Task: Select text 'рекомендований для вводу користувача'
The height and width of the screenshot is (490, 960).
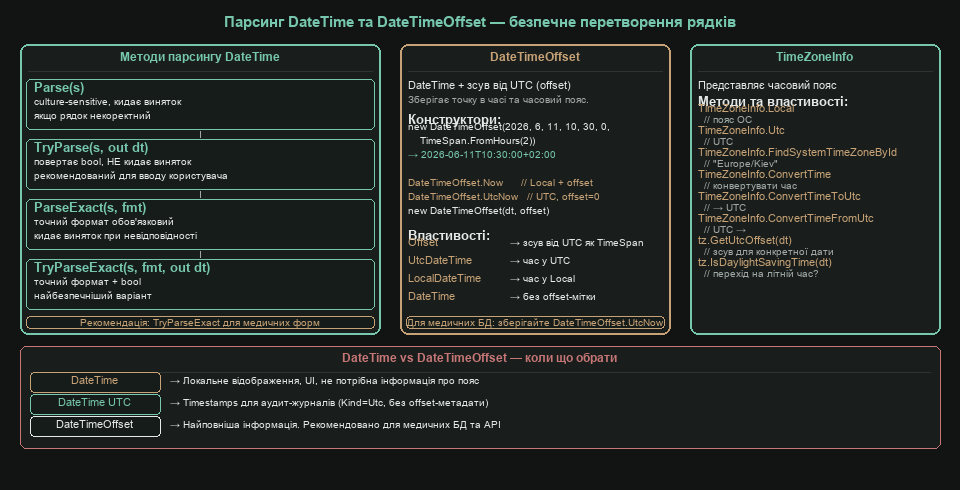Action: pos(131,176)
